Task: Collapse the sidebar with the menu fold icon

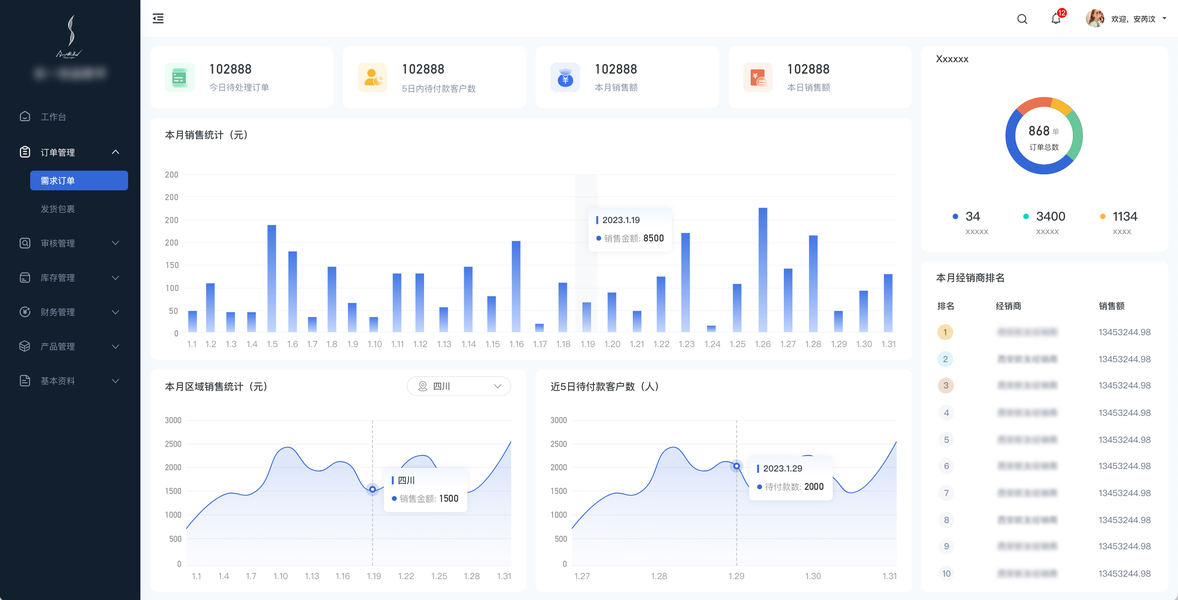Action: 158,19
